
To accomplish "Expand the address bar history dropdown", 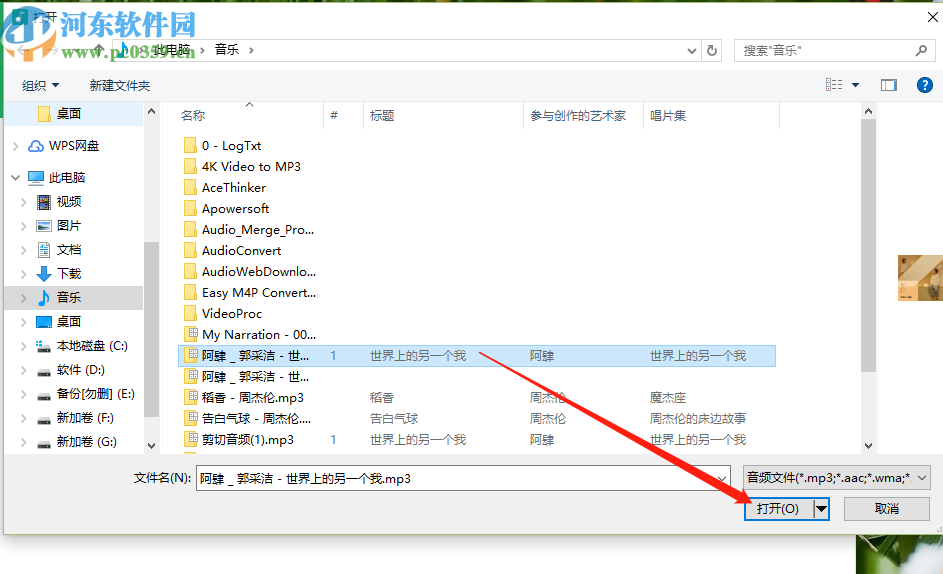I will [692, 51].
